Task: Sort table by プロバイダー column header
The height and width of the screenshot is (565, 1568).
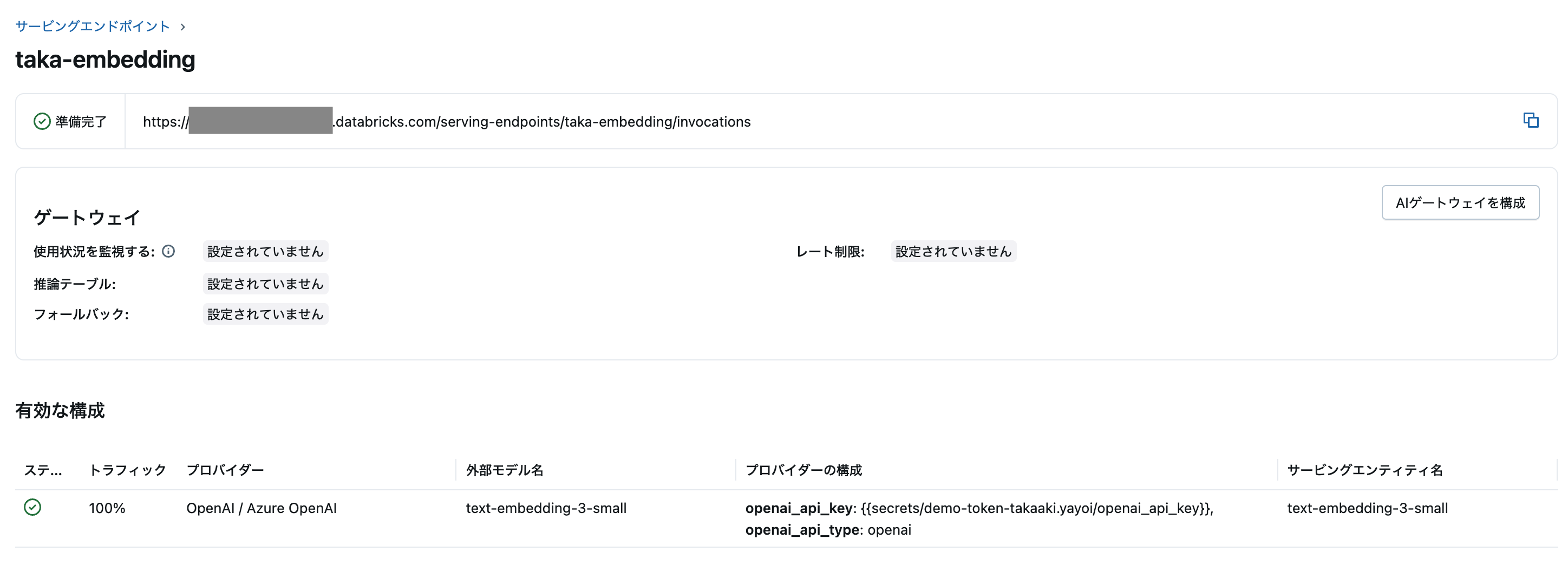Action: (x=226, y=470)
